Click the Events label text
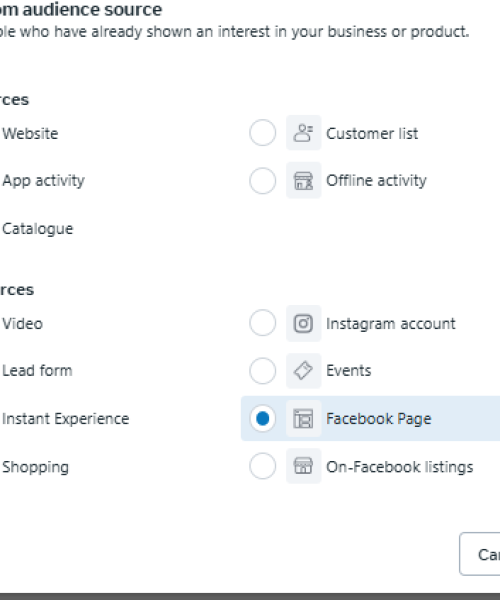500x600 pixels. [349, 371]
